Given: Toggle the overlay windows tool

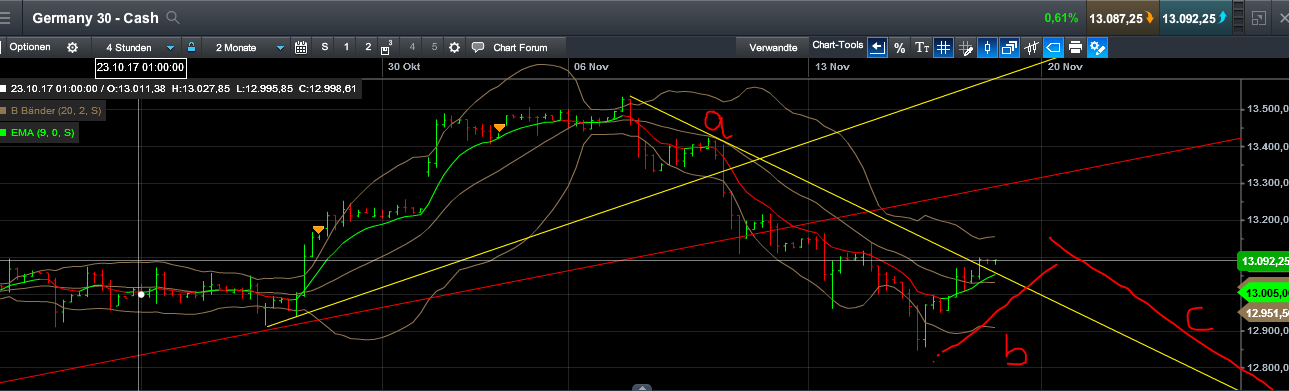Looking at the screenshot, I should tap(1009, 47).
